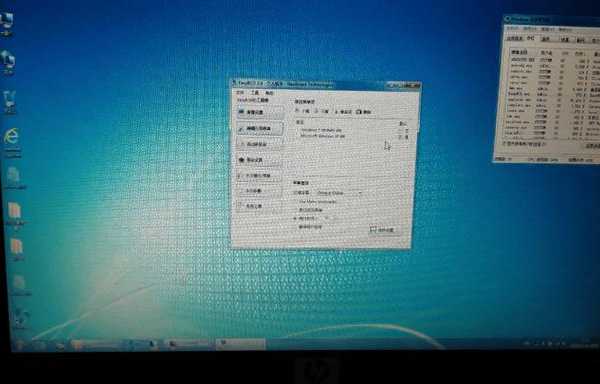Open Options menu in Task Manager
This screenshot has width=600, height=384.
(x=530, y=29)
